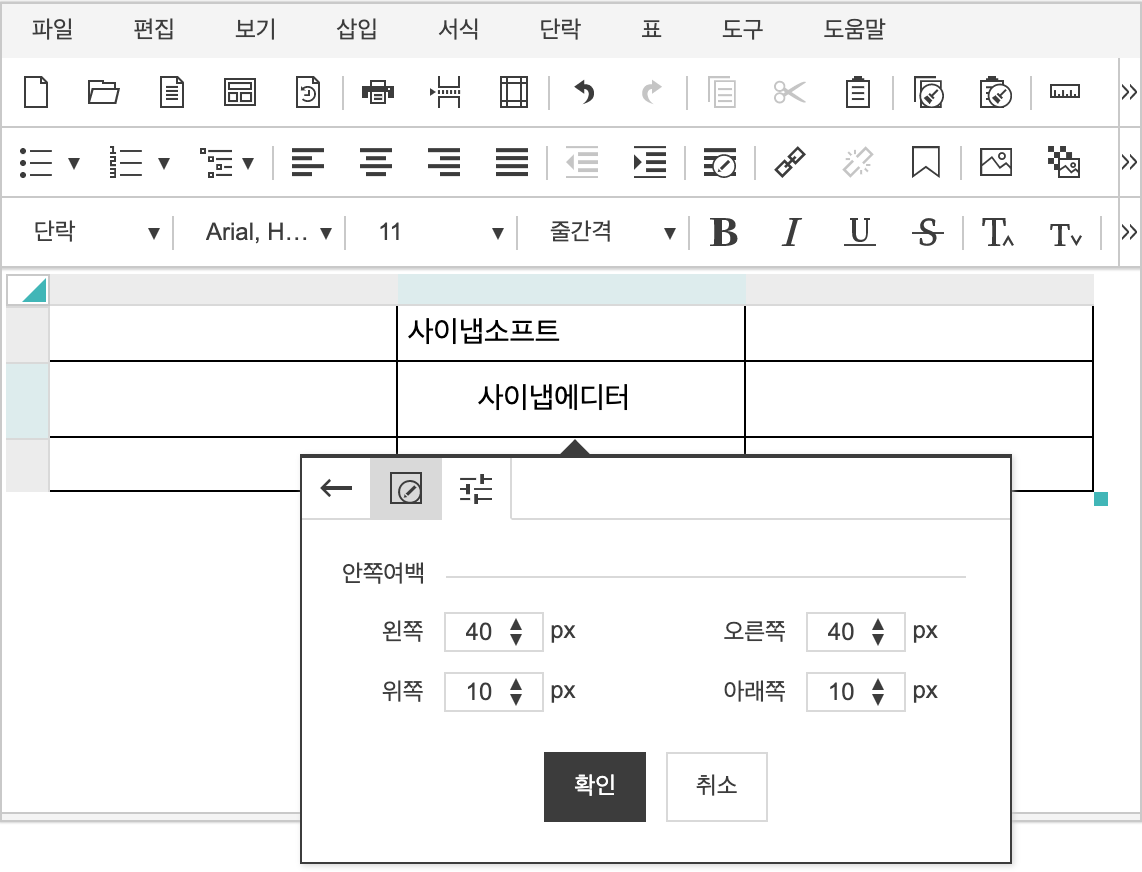
Task: Click the Bookmark icon
Action: click(926, 162)
